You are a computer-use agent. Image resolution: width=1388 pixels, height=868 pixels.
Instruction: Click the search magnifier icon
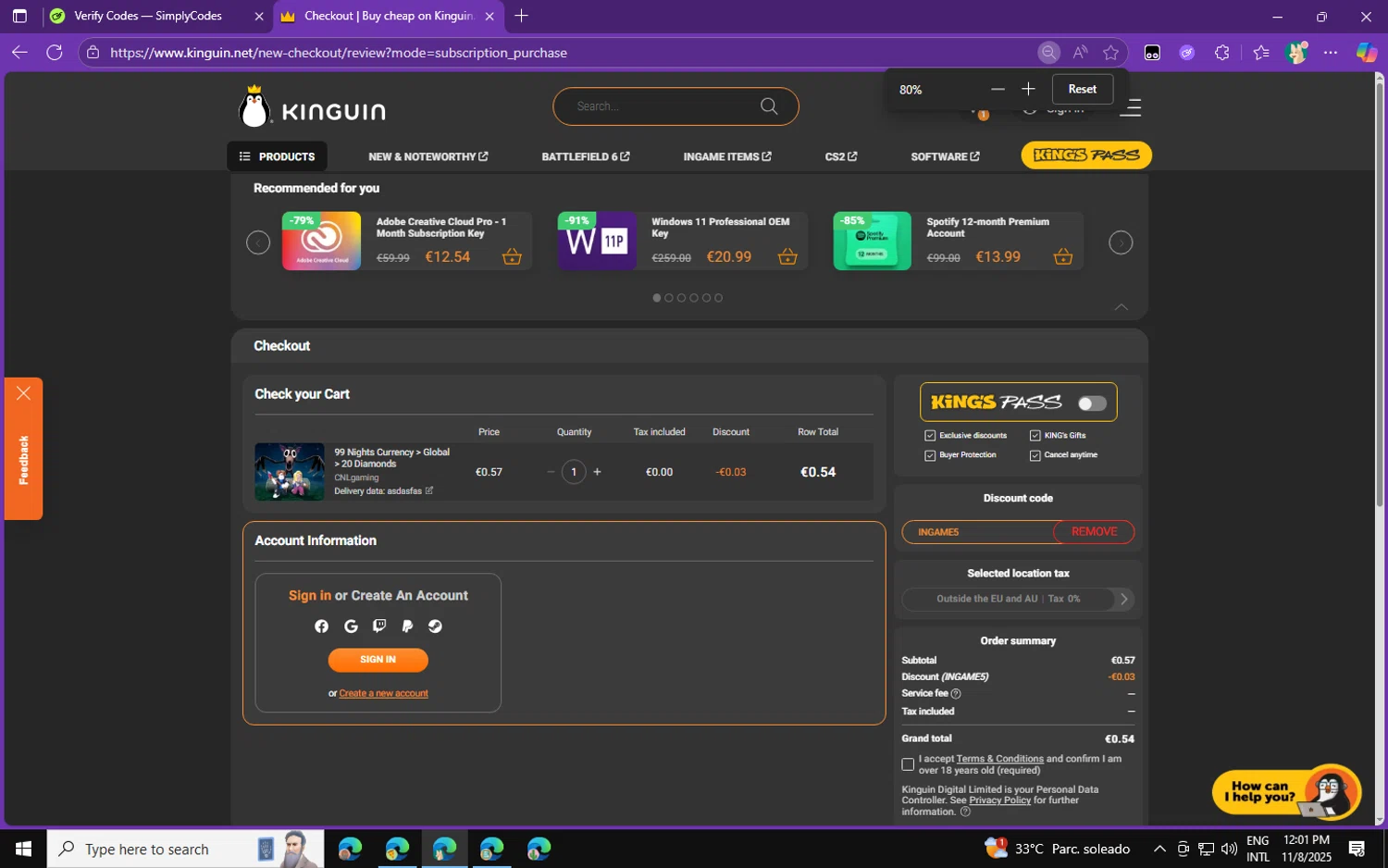click(769, 106)
